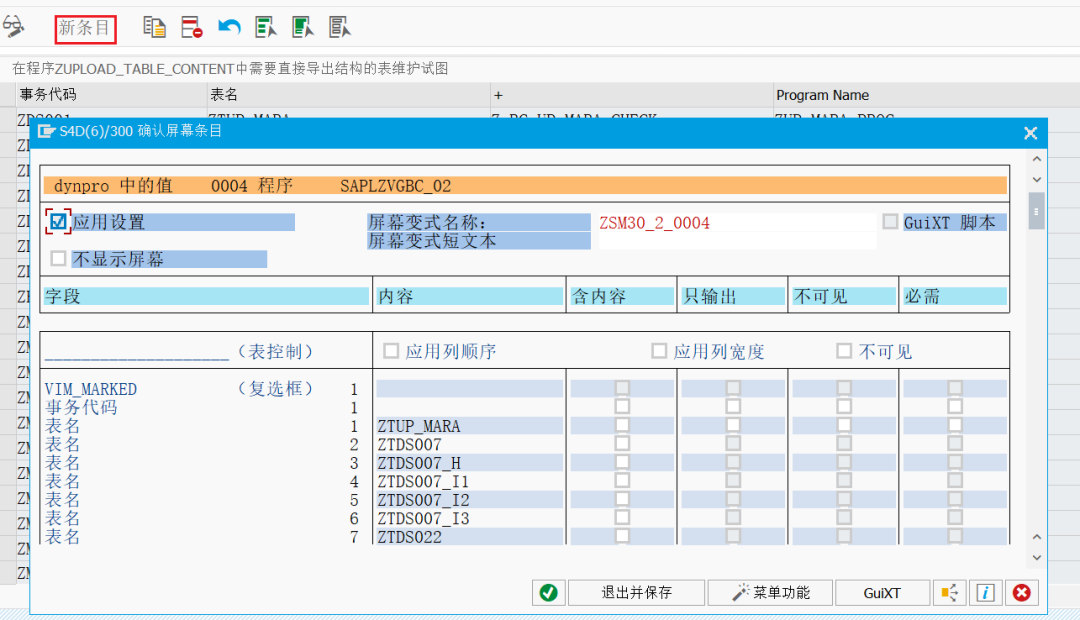Screen dimensions: 1080x620
Task: Click the dialog scrollbar thumb
Action: pos(1037,210)
